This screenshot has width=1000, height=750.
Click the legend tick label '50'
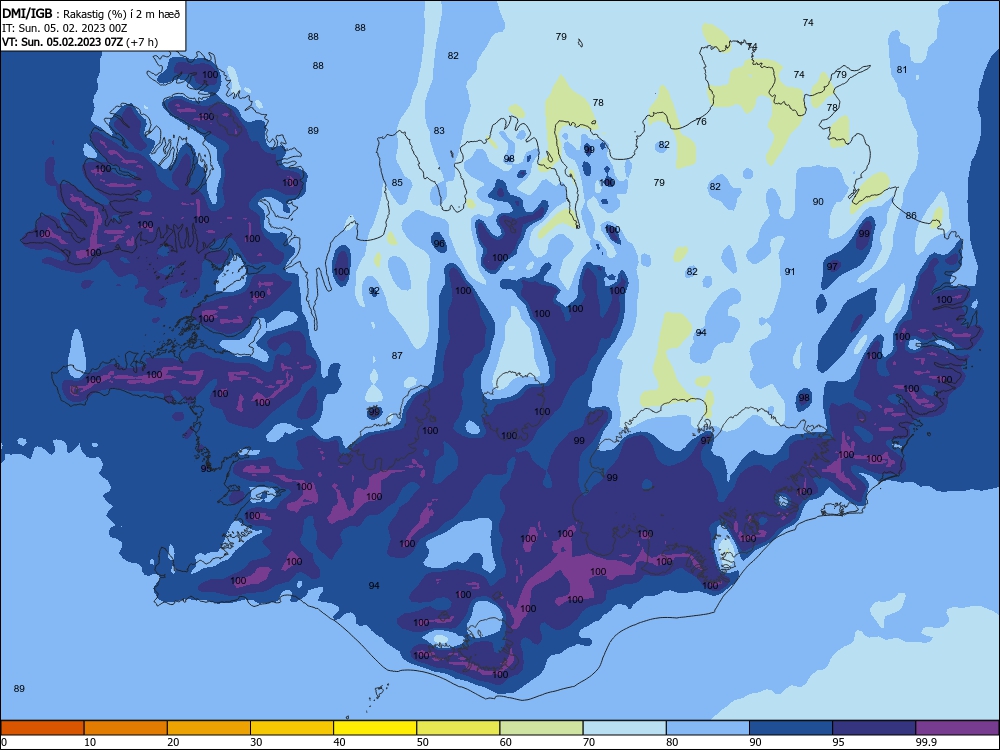click(x=423, y=742)
